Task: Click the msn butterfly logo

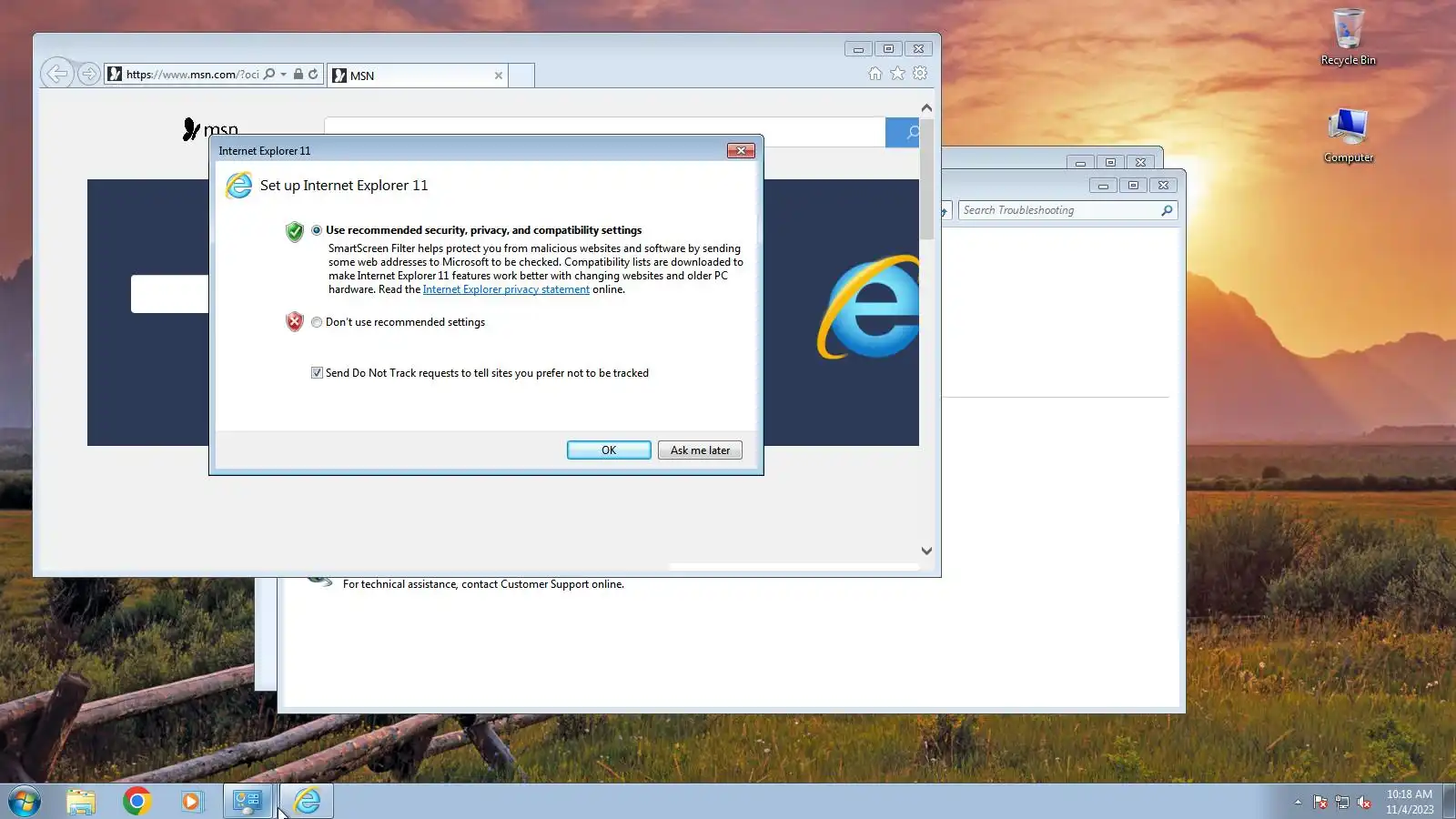Action: (x=210, y=129)
